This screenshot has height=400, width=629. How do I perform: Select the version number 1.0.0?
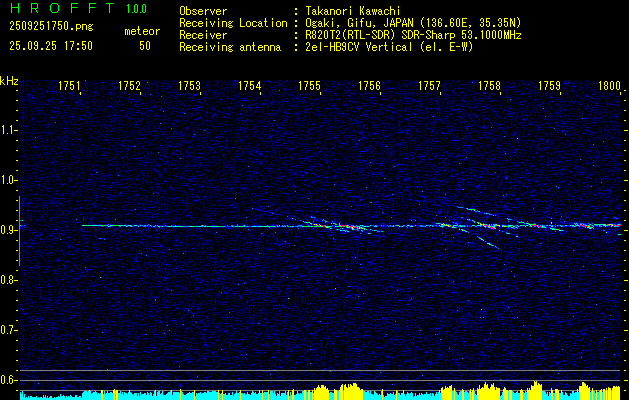(136, 9)
